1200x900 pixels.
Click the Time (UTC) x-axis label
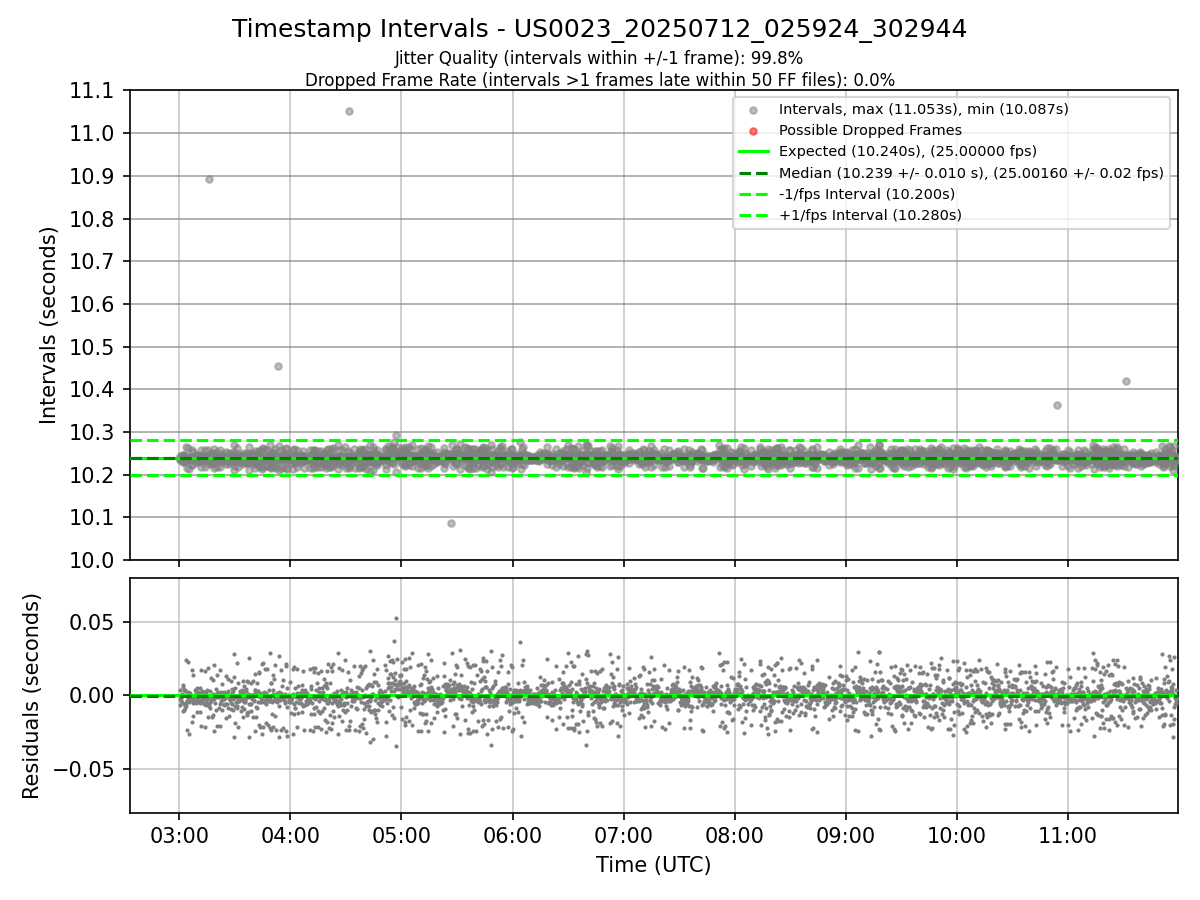click(x=653, y=865)
